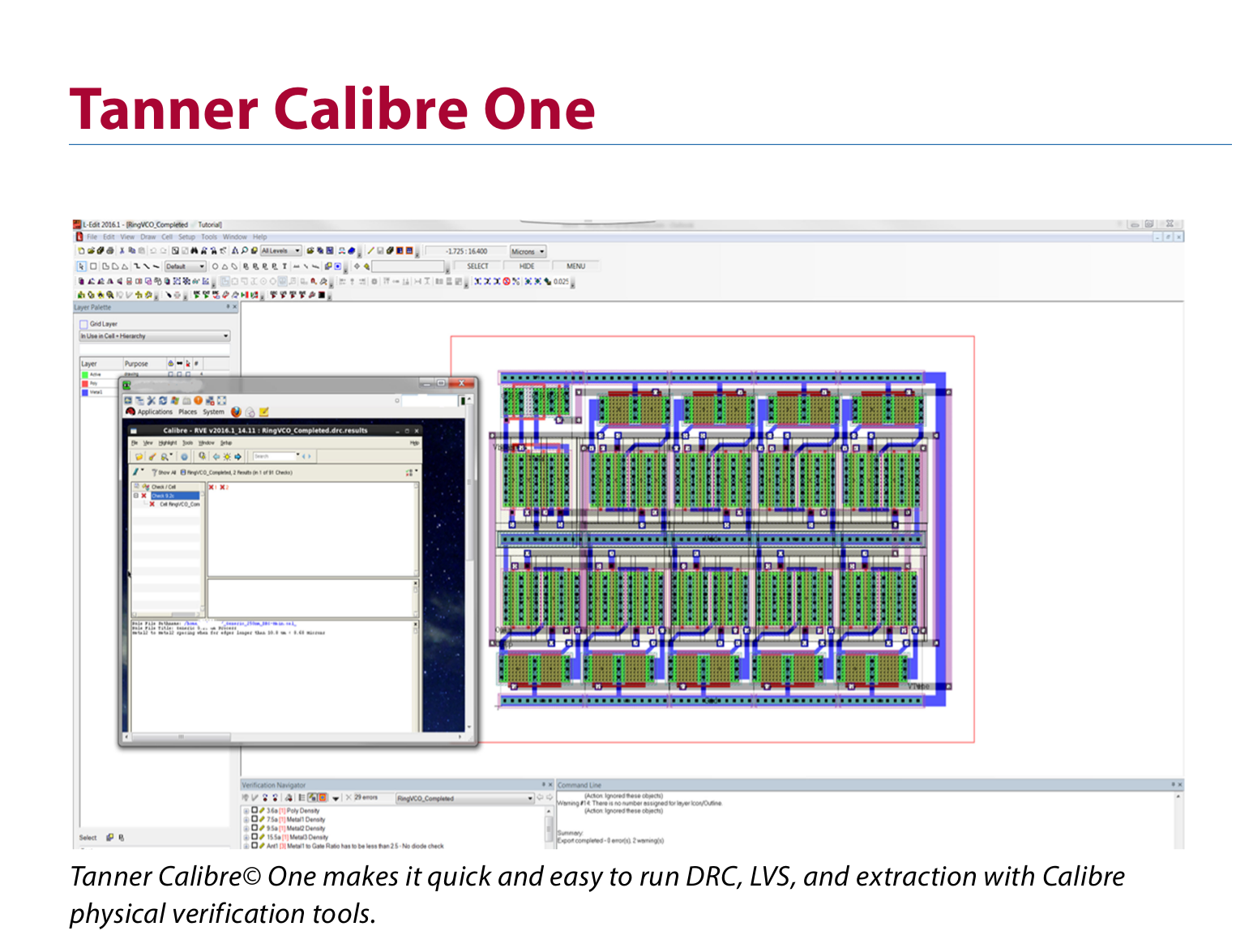Click the SELECT button
1236x952 pixels.
coord(477,267)
